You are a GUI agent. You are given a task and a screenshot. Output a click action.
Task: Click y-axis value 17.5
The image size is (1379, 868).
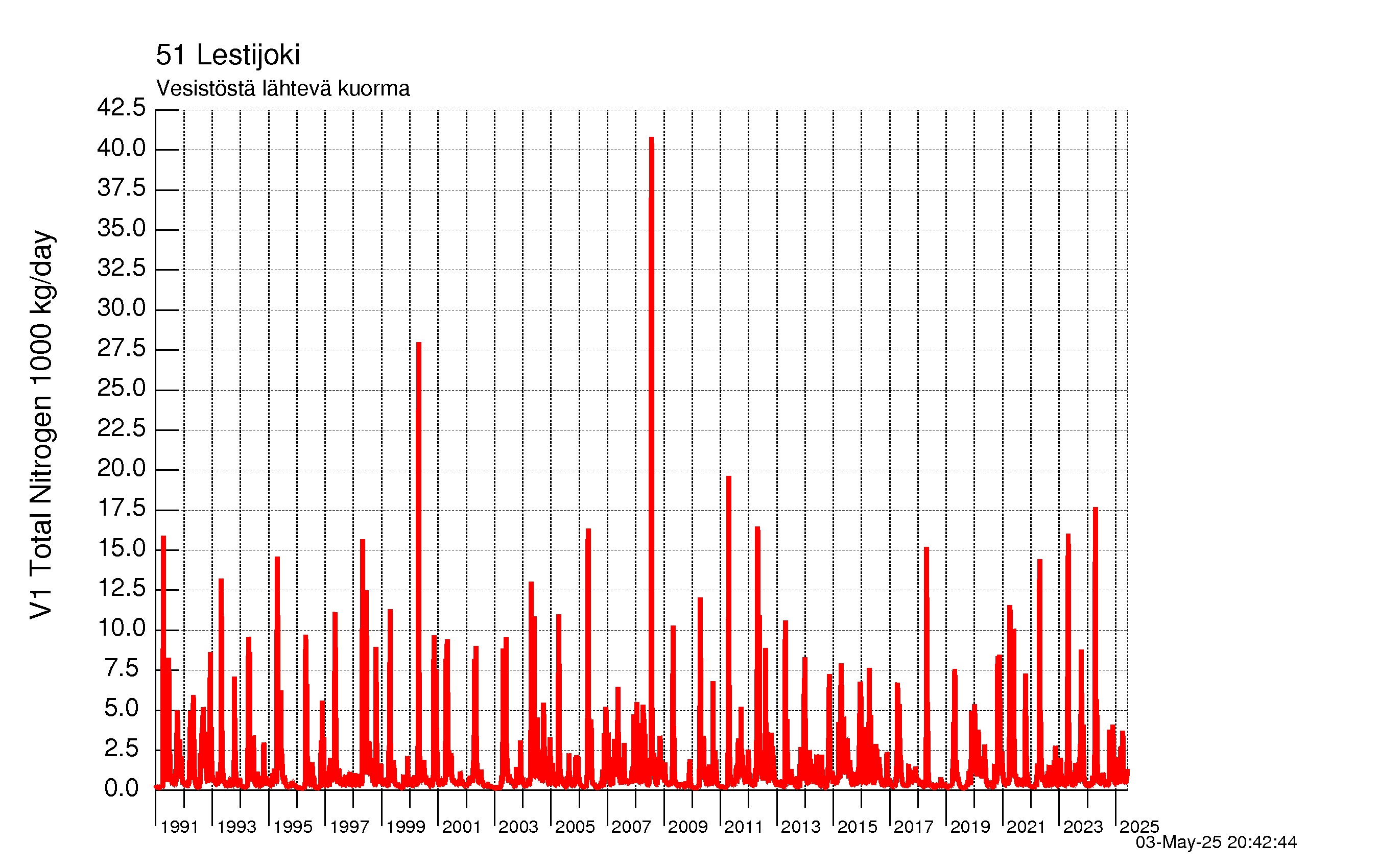[x=122, y=509]
